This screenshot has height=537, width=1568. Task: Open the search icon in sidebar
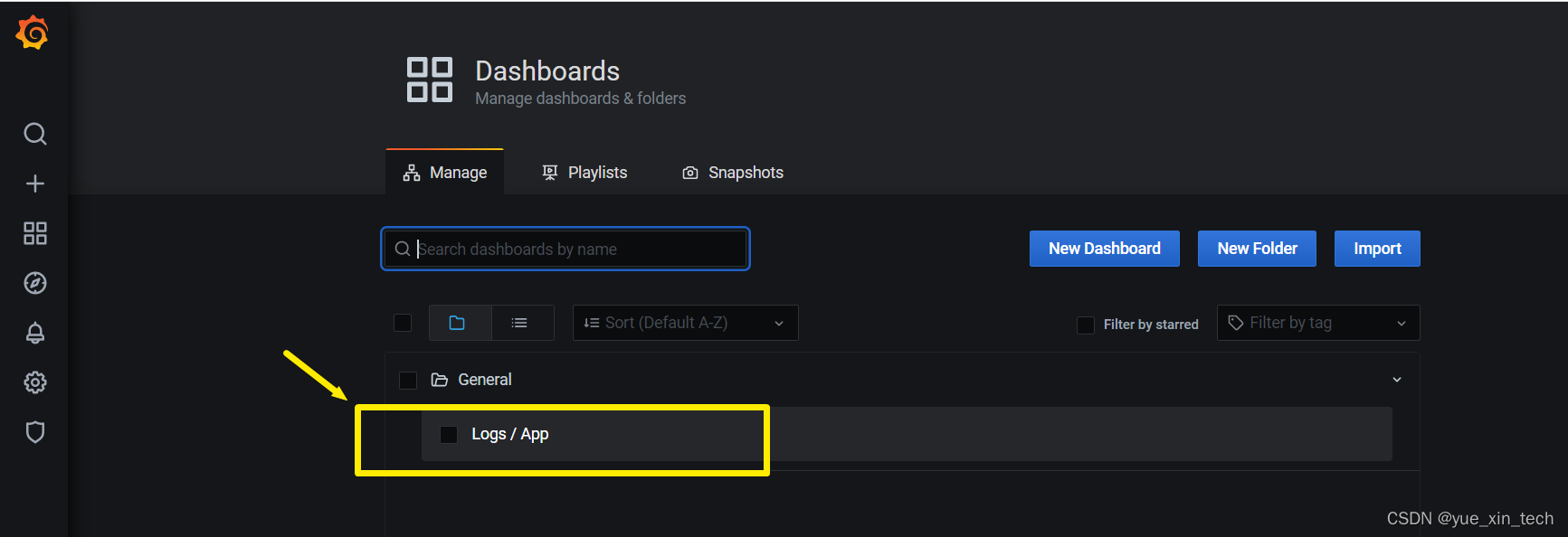35,134
